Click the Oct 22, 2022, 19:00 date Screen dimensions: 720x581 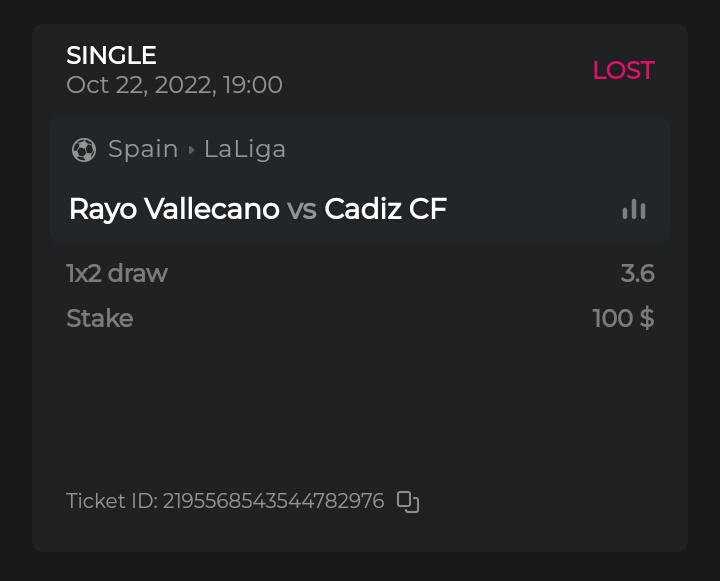click(174, 85)
